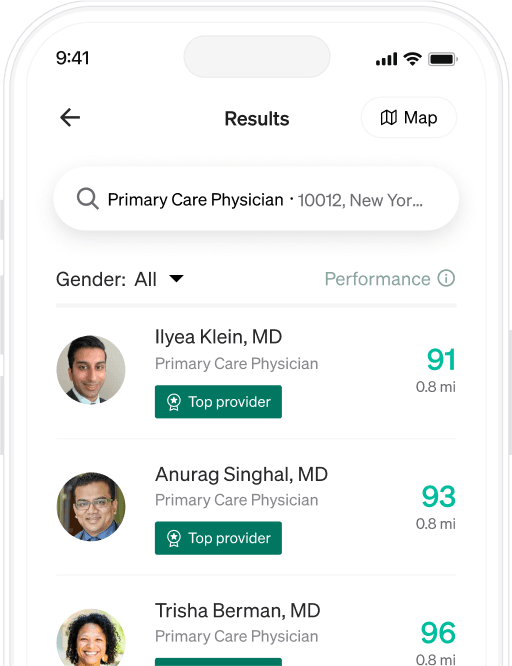Open Ilyea Klein's profile photo
Screen dimensions: 512x666
pos(91,370)
